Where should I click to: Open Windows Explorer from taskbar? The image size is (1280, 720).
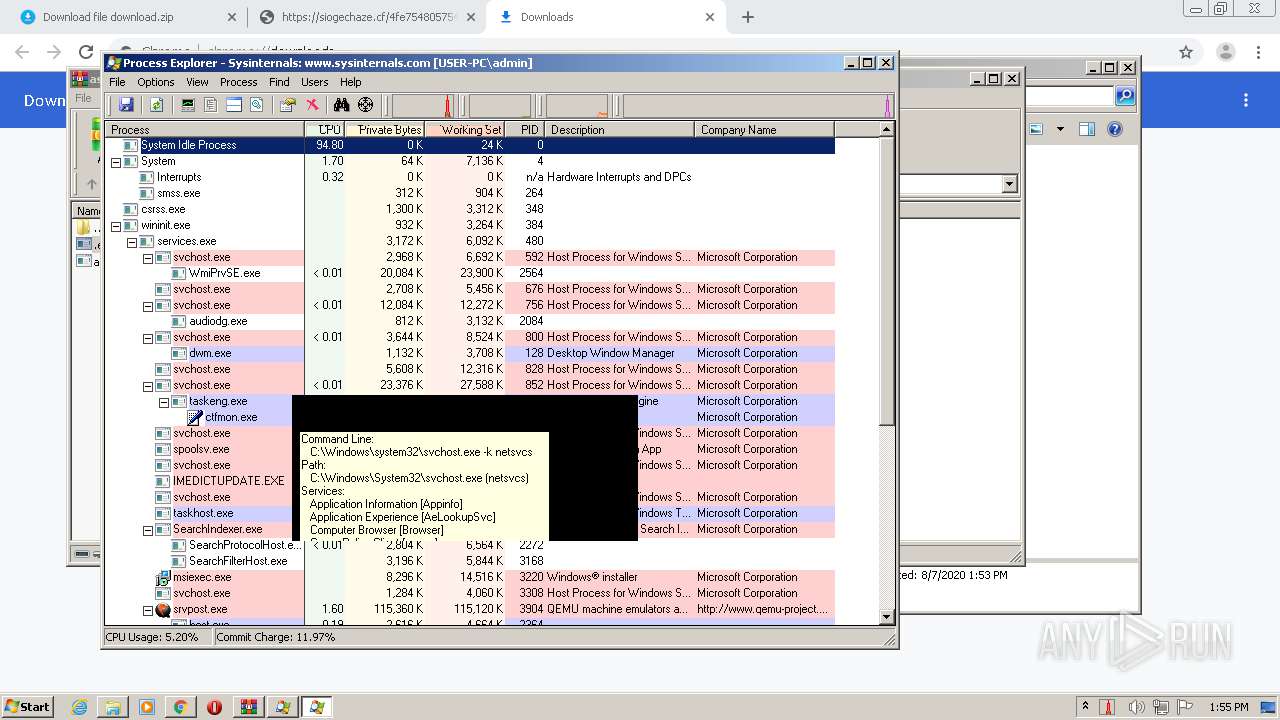coord(113,707)
